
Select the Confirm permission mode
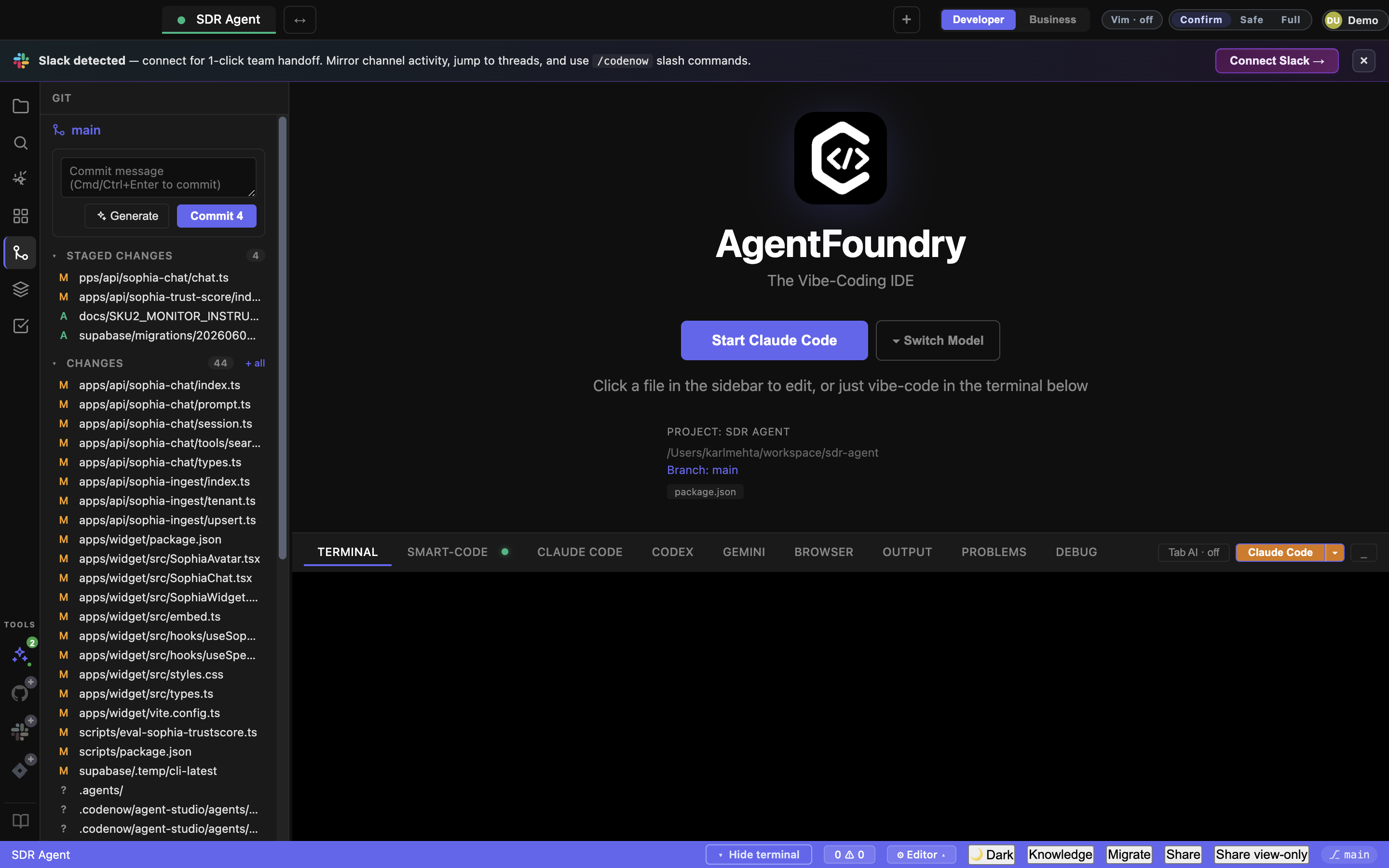tap(1201, 19)
